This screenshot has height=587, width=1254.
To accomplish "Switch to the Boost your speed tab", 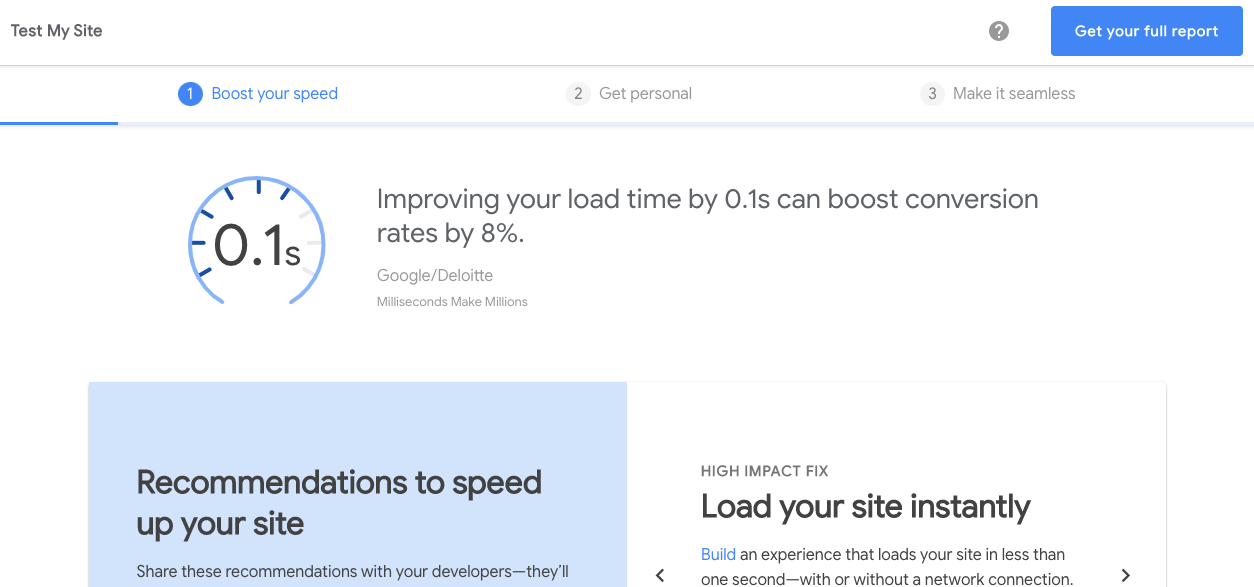I will point(274,93).
